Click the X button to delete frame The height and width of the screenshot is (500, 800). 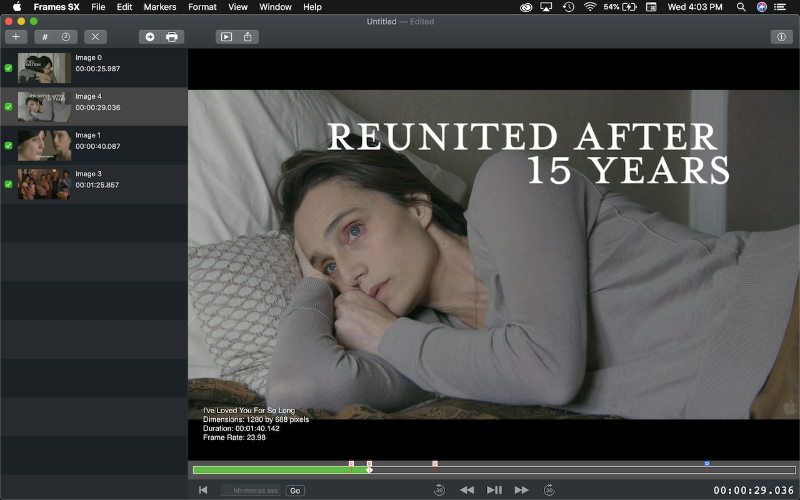(95, 37)
